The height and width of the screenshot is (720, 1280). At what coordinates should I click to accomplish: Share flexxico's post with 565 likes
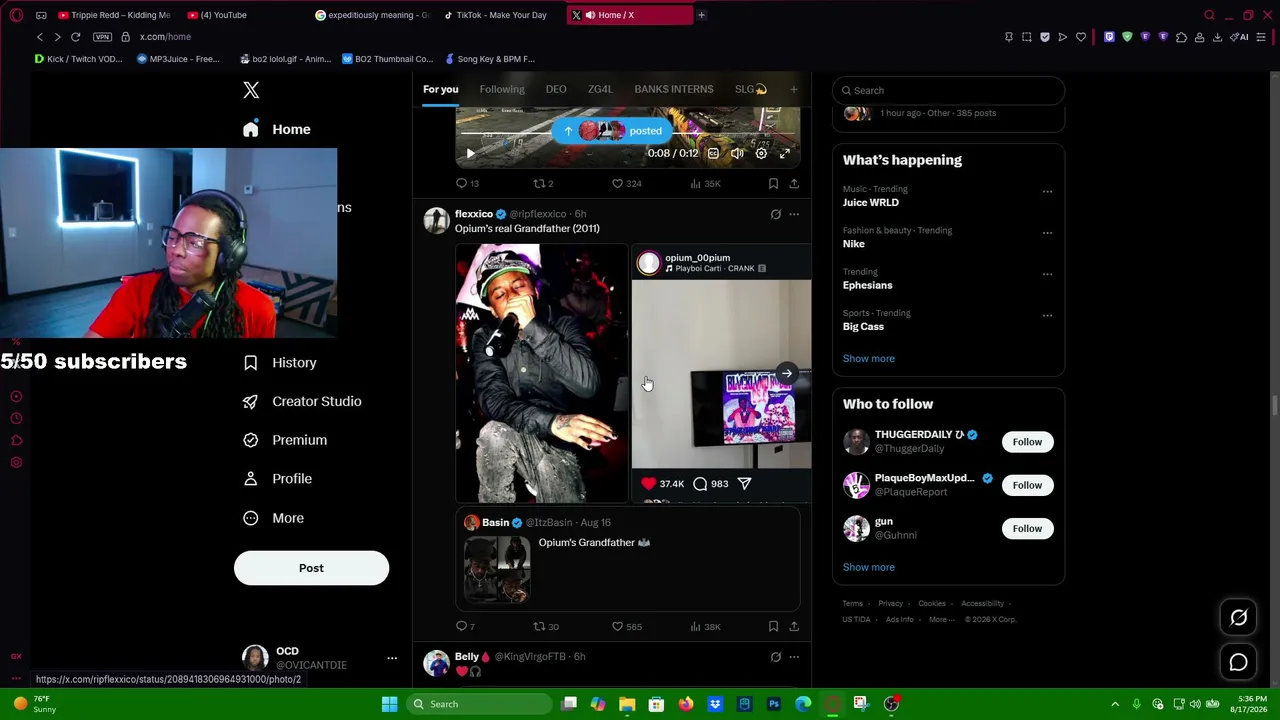click(x=794, y=627)
